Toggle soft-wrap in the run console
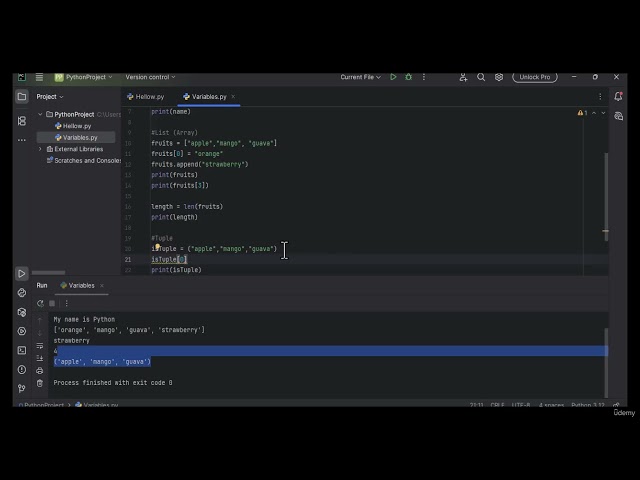The height and width of the screenshot is (480, 640). [x=40, y=346]
